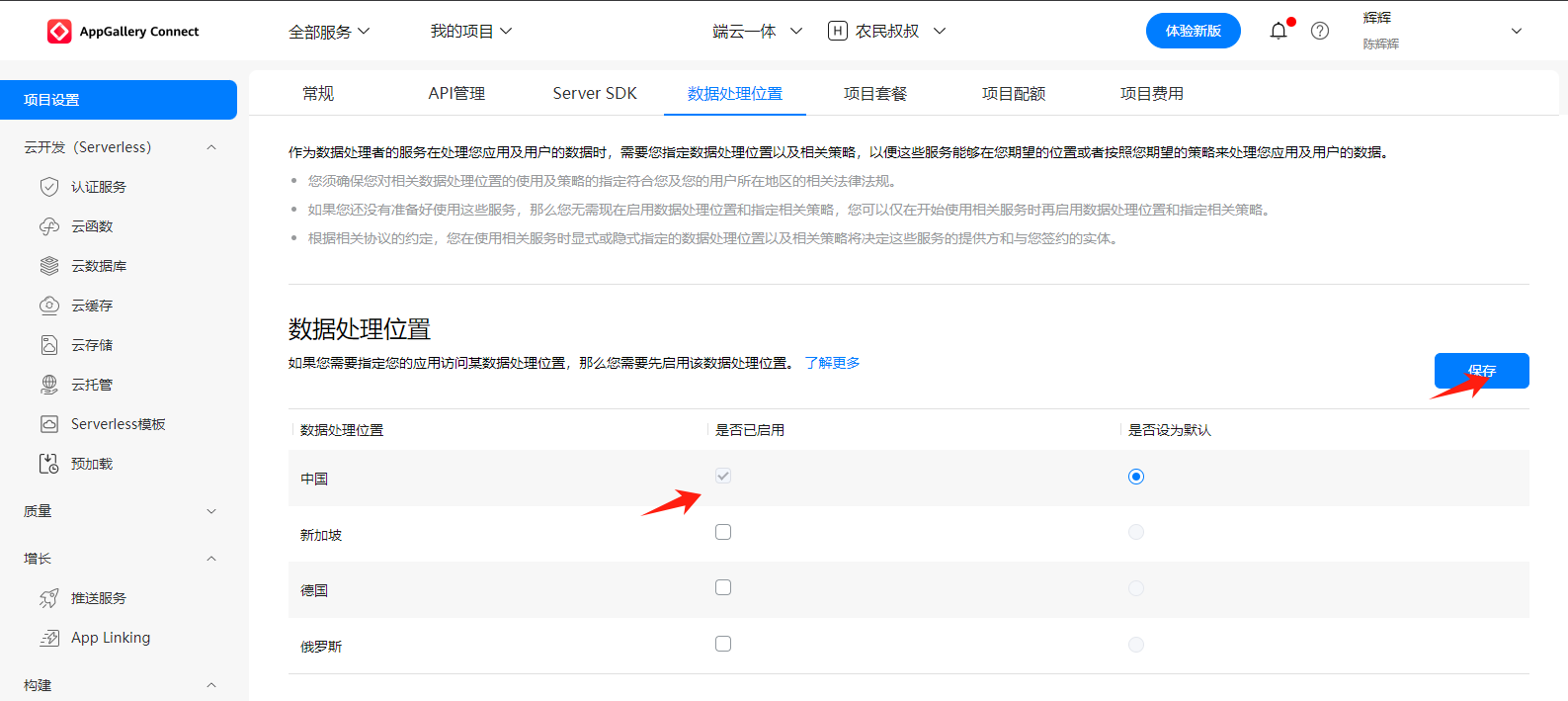Open App Linking in the sidebar

pyautogui.click(x=111, y=638)
